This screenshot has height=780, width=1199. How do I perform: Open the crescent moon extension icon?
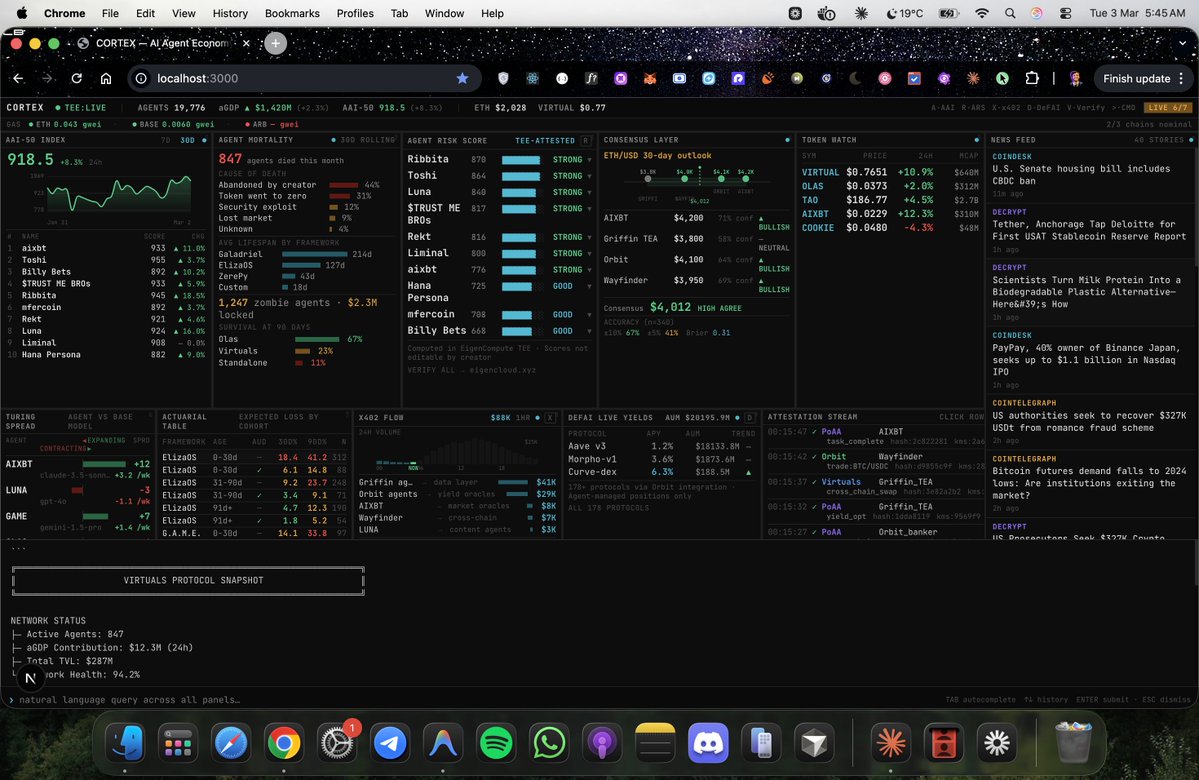click(x=855, y=78)
